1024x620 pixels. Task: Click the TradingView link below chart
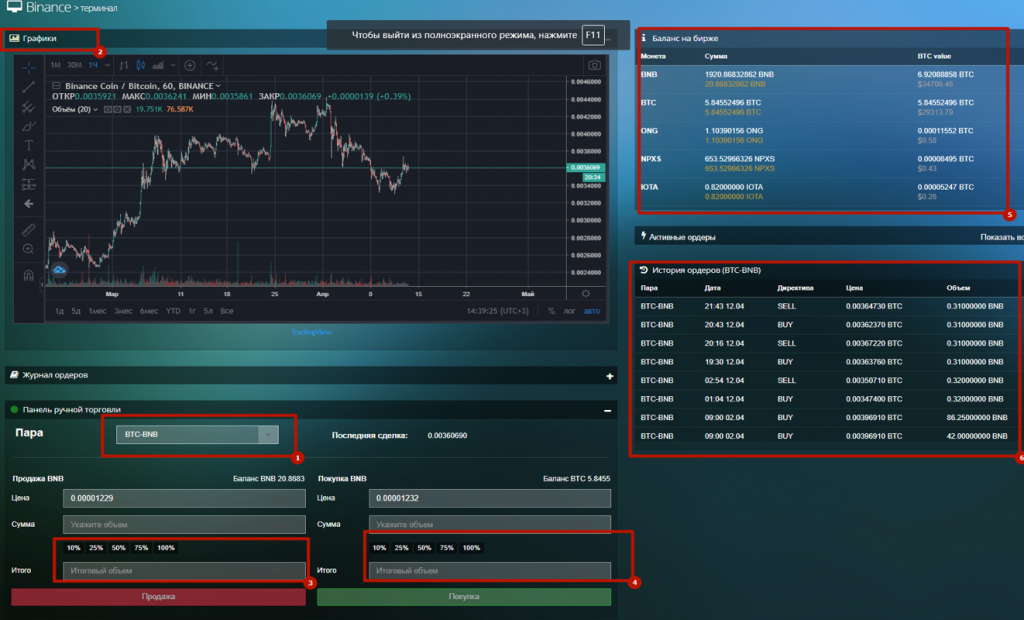311,332
